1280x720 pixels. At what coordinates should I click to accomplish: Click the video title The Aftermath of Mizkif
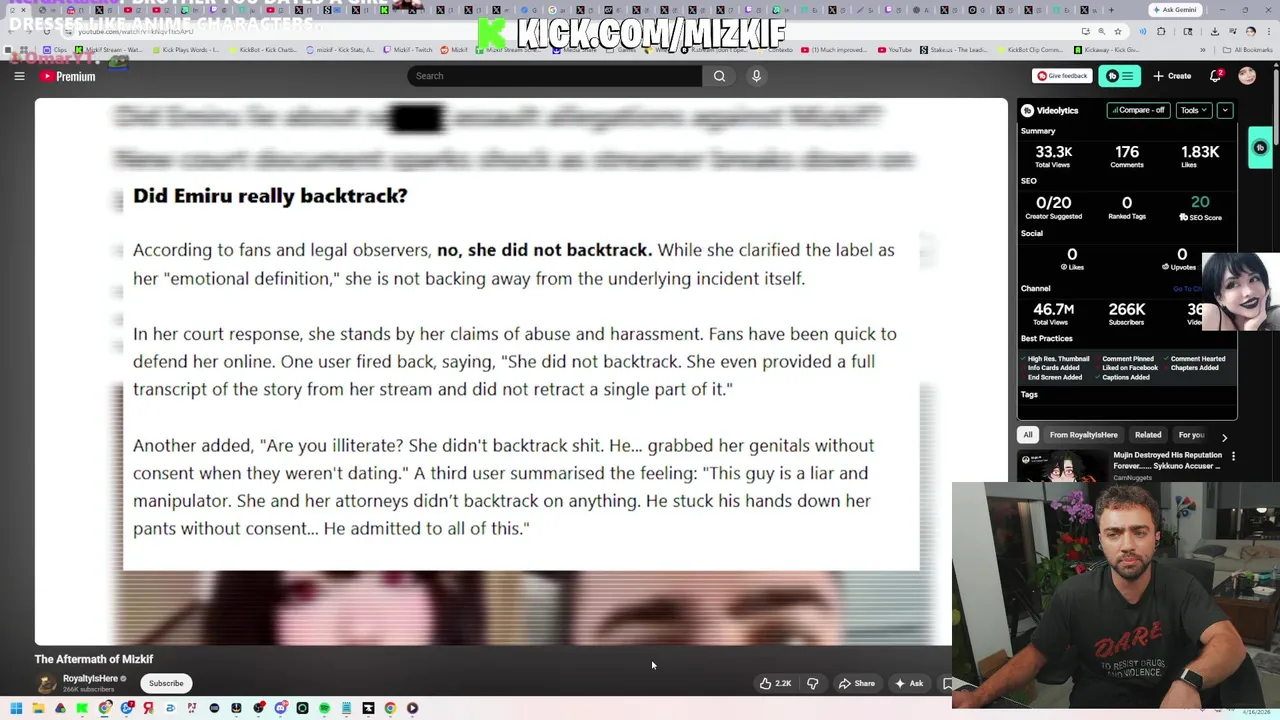[94, 659]
